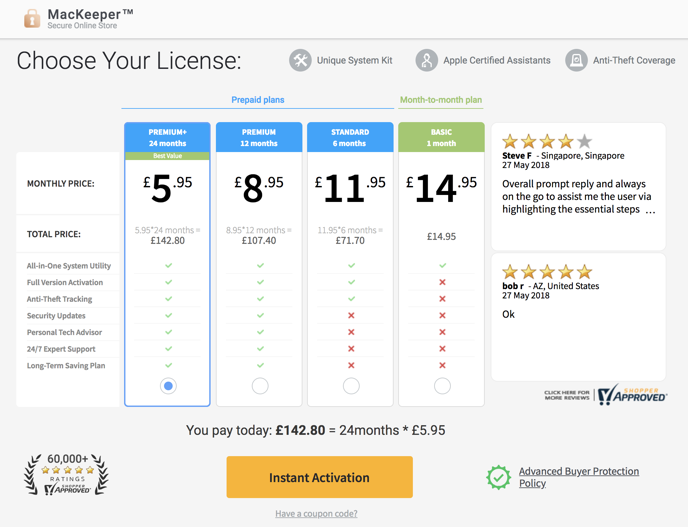Screen dimensions: 688x527
Task: Click Basic plan Anti-Theft Tracking red cross
Action: point(442,299)
